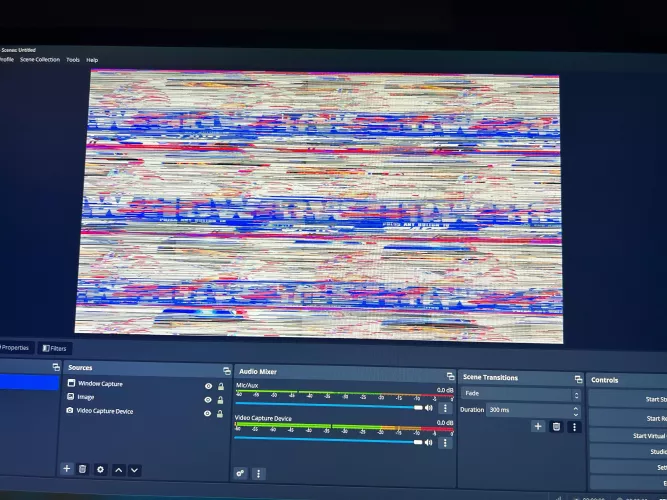Lock the Window Capture source
667x500 pixels.
coord(221,386)
